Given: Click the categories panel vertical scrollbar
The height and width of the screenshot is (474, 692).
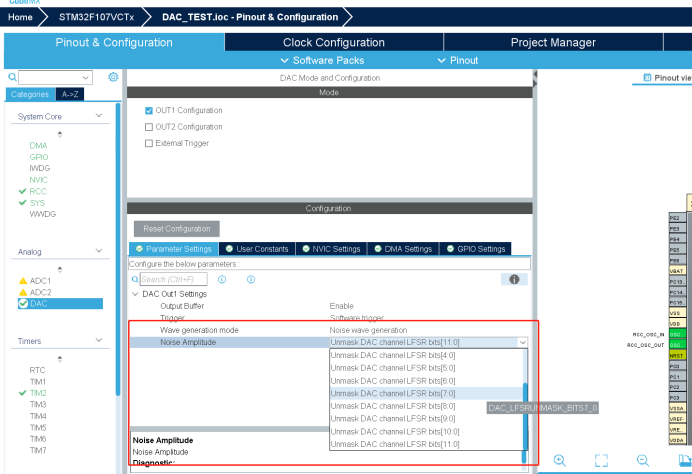Looking at the screenshot, I should tap(118, 249).
